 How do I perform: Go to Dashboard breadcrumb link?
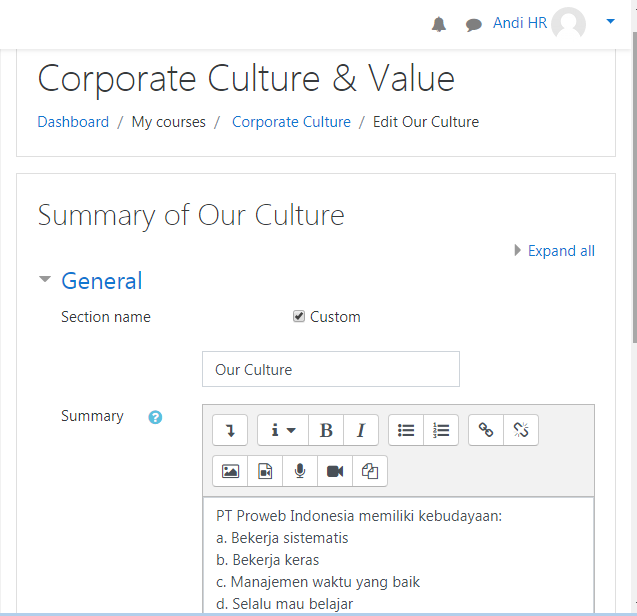point(73,122)
